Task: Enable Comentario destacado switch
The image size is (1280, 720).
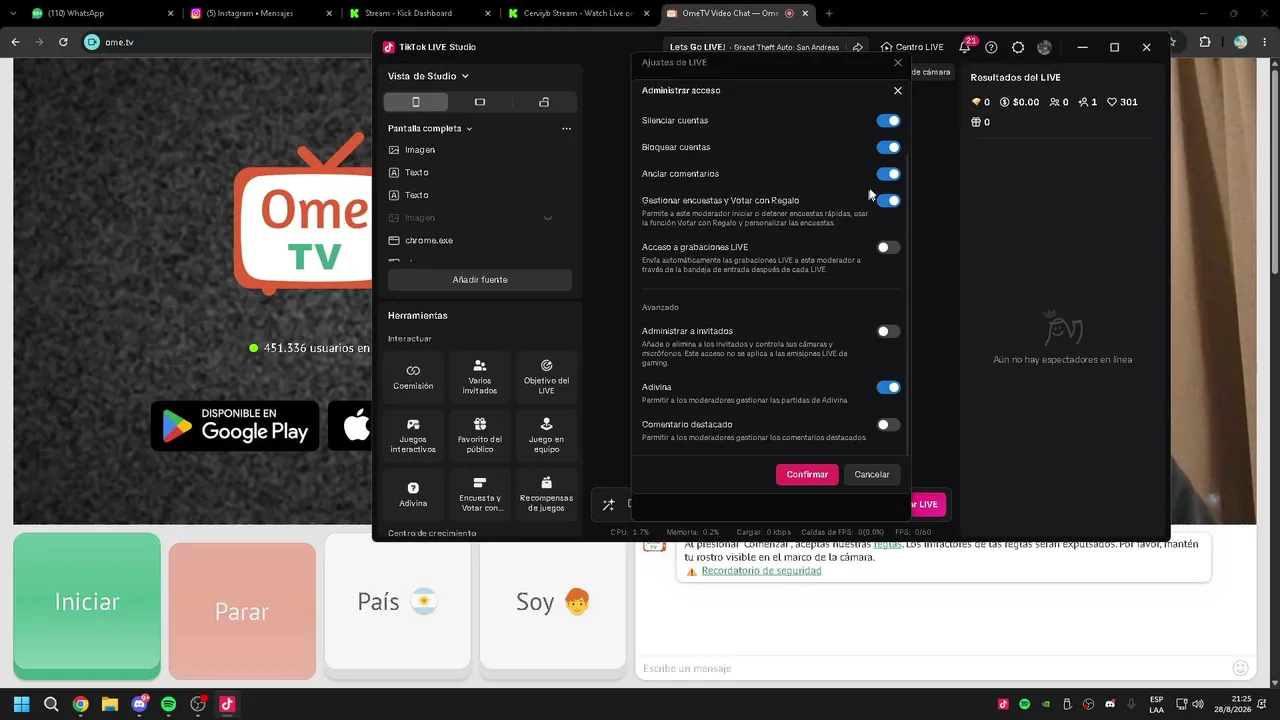Action: (888, 425)
